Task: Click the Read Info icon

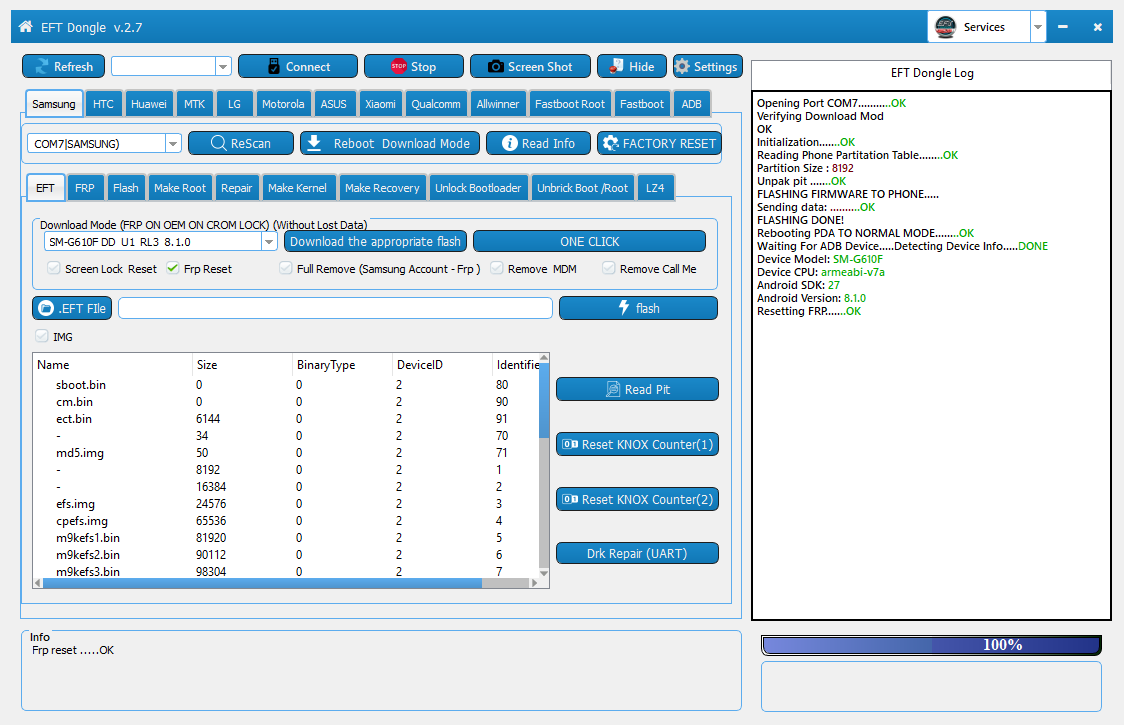Action: pos(508,143)
